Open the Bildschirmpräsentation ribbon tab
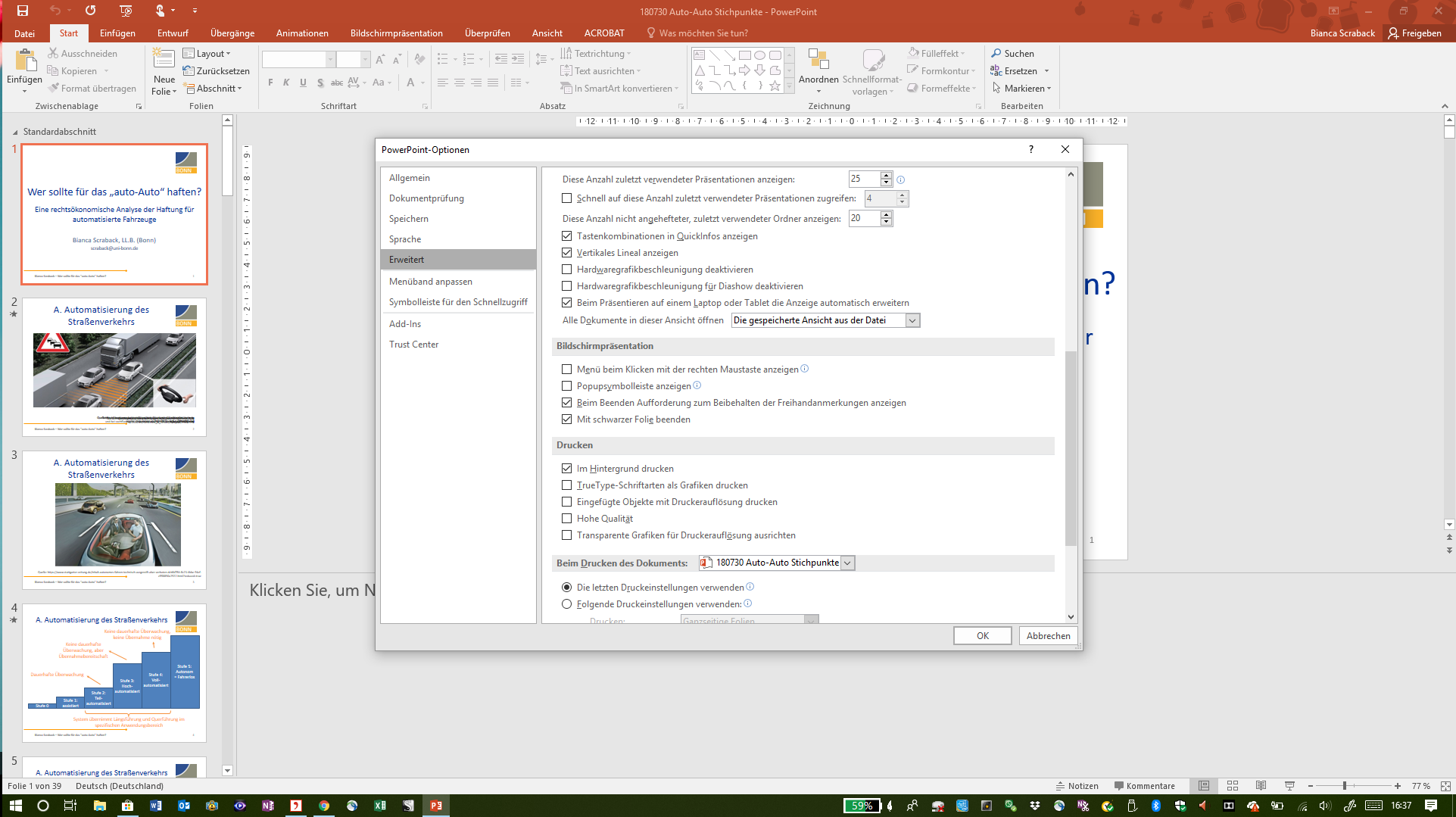1456x817 pixels. [397, 33]
